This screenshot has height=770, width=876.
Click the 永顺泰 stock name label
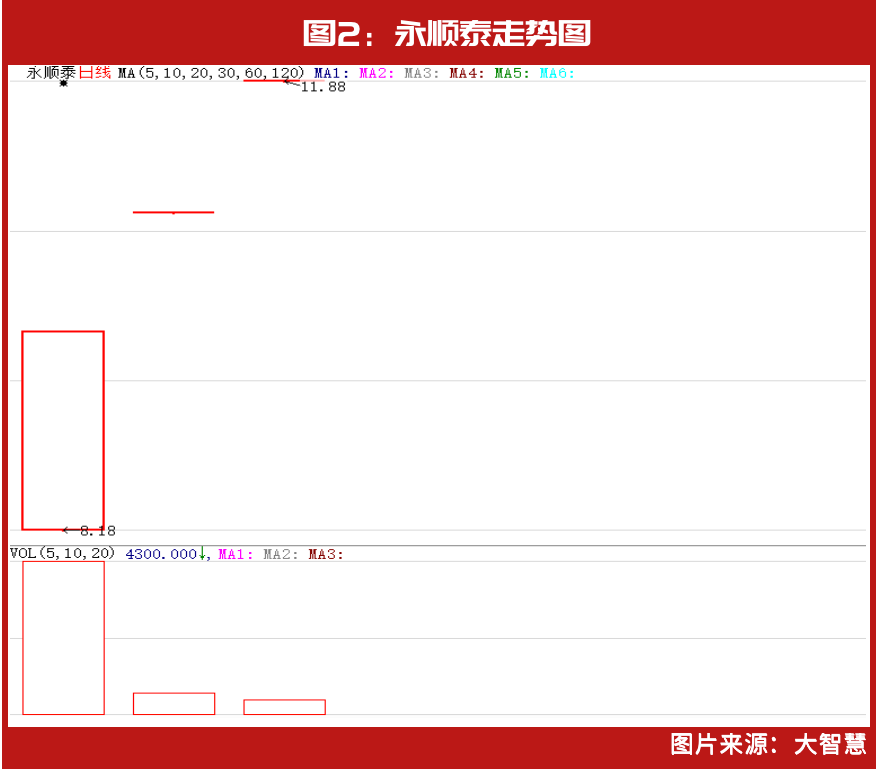51,72
